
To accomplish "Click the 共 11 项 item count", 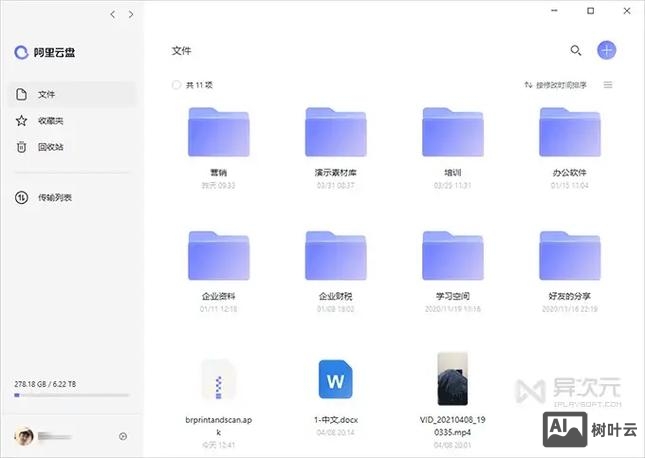I will pos(199,85).
